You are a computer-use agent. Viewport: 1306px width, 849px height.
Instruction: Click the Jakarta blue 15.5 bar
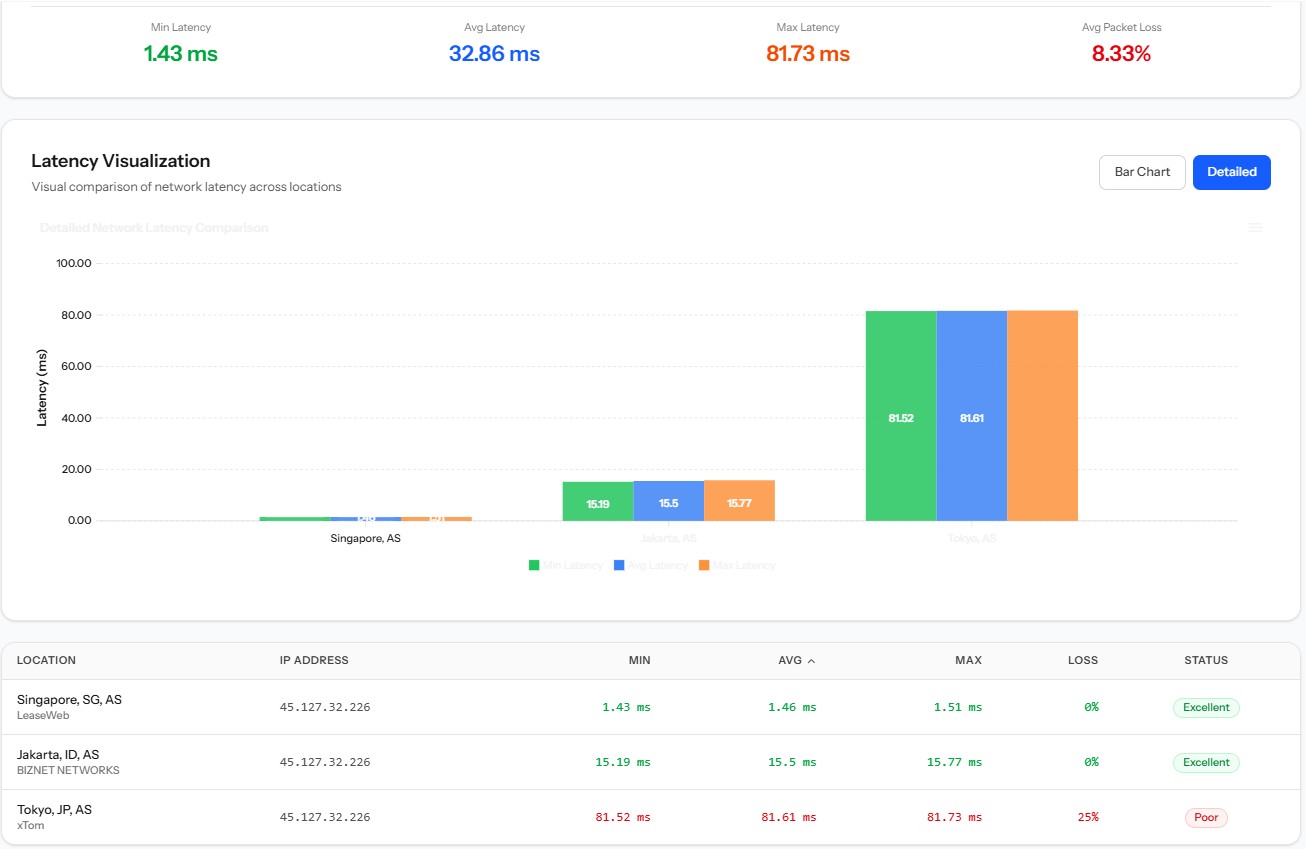[668, 501]
